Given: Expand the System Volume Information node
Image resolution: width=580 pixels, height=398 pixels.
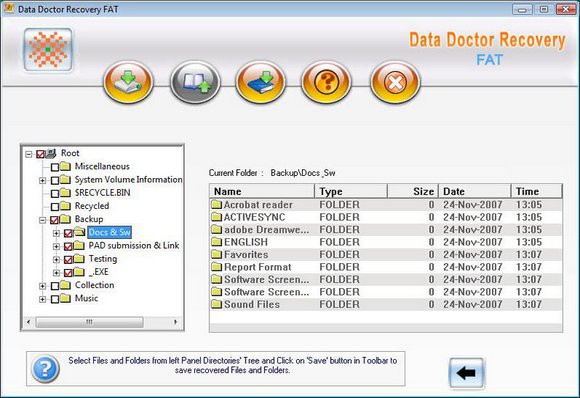Looking at the screenshot, I should [x=43, y=181].
